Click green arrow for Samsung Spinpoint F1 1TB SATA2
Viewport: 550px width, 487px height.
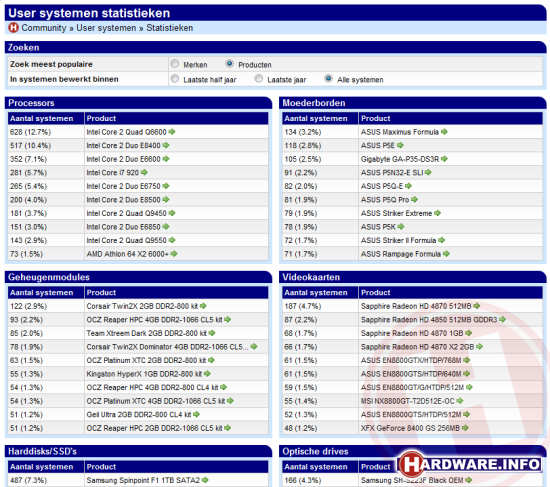tap(205, 480)
